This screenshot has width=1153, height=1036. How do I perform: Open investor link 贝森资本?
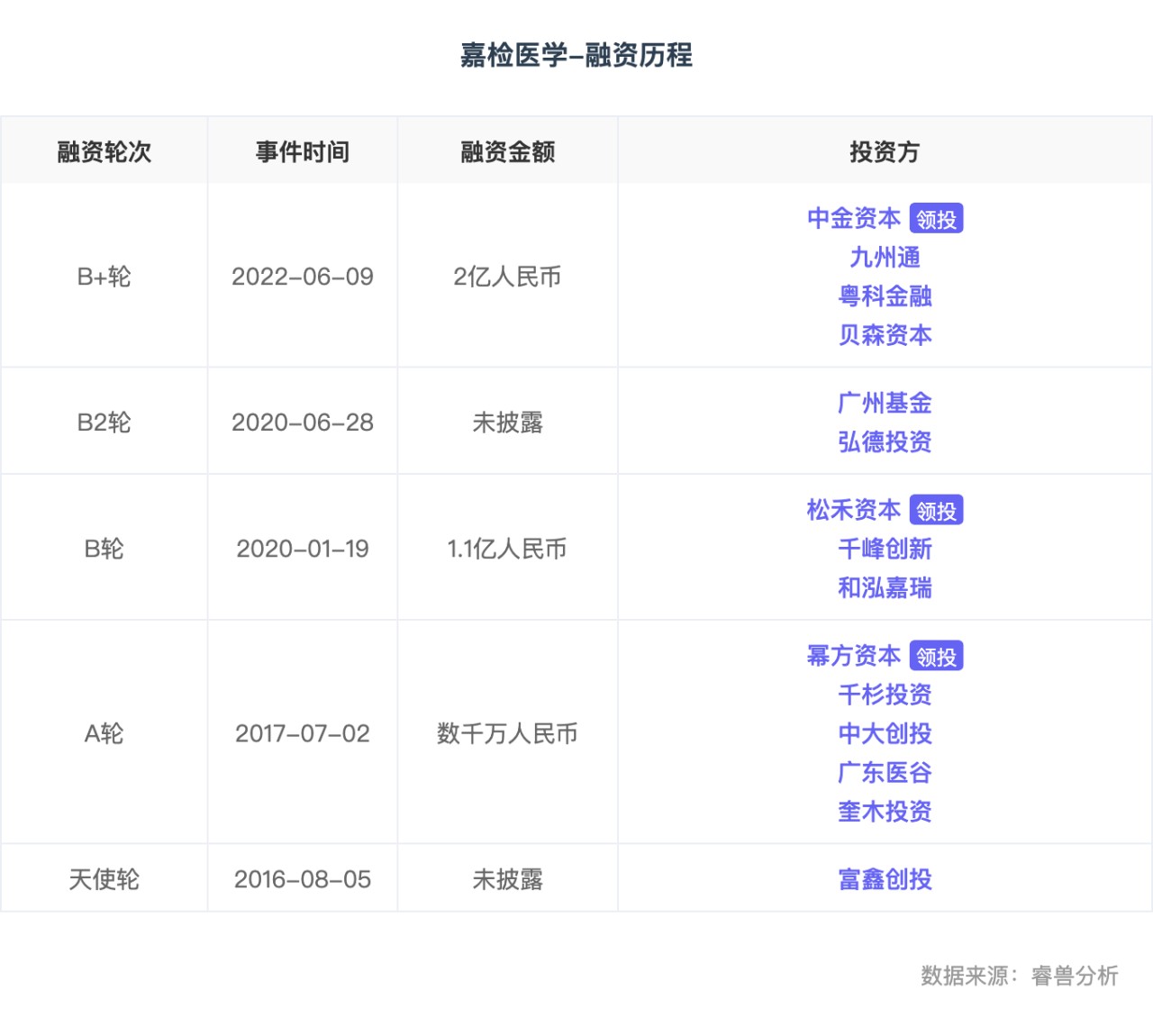(x=885, y=335)
